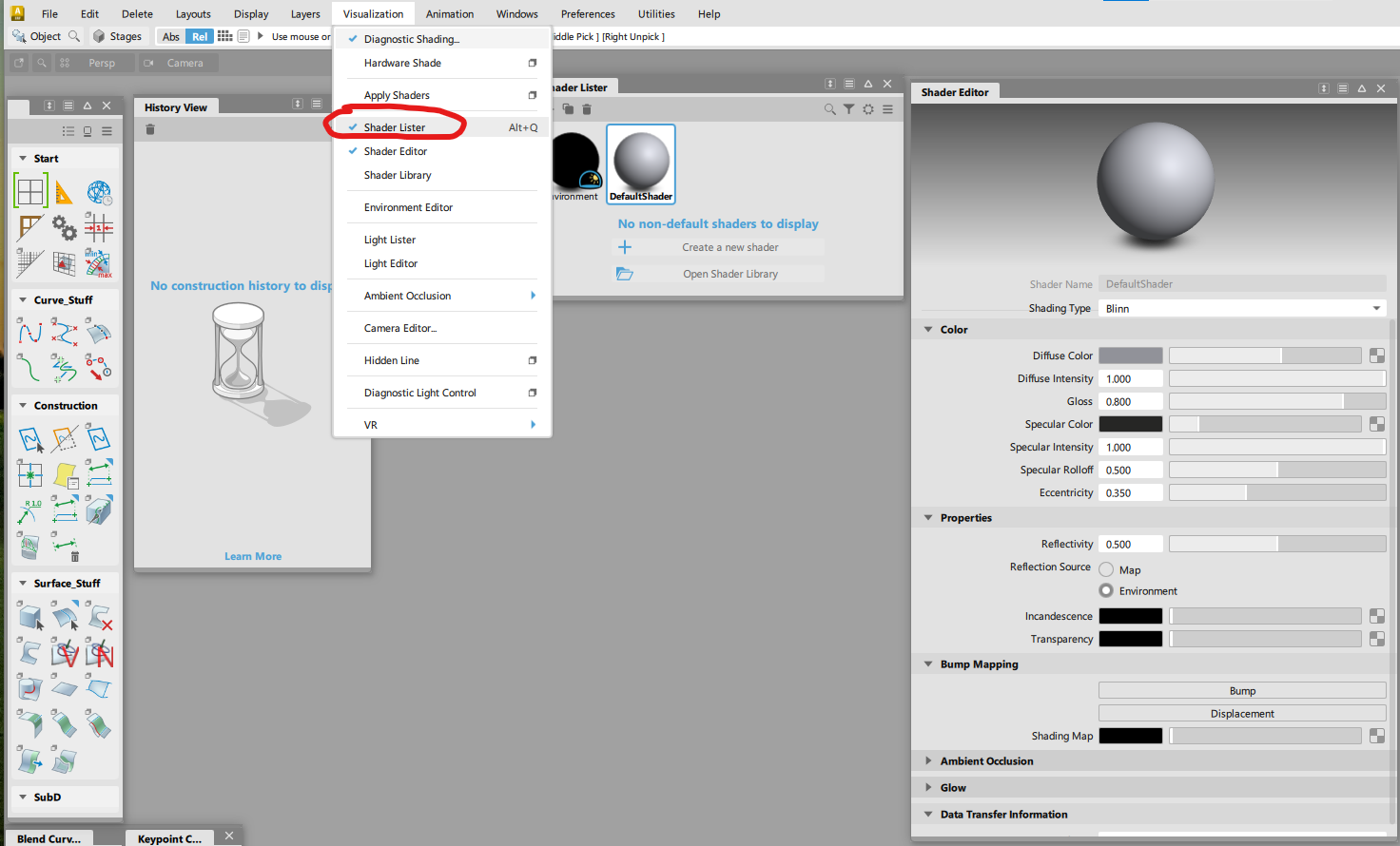This screenshot has height=846, width=1400.
Task: Click the duplicate shader icon in Shader Lister
Action: pyautogui.click(x=568, y=108)
